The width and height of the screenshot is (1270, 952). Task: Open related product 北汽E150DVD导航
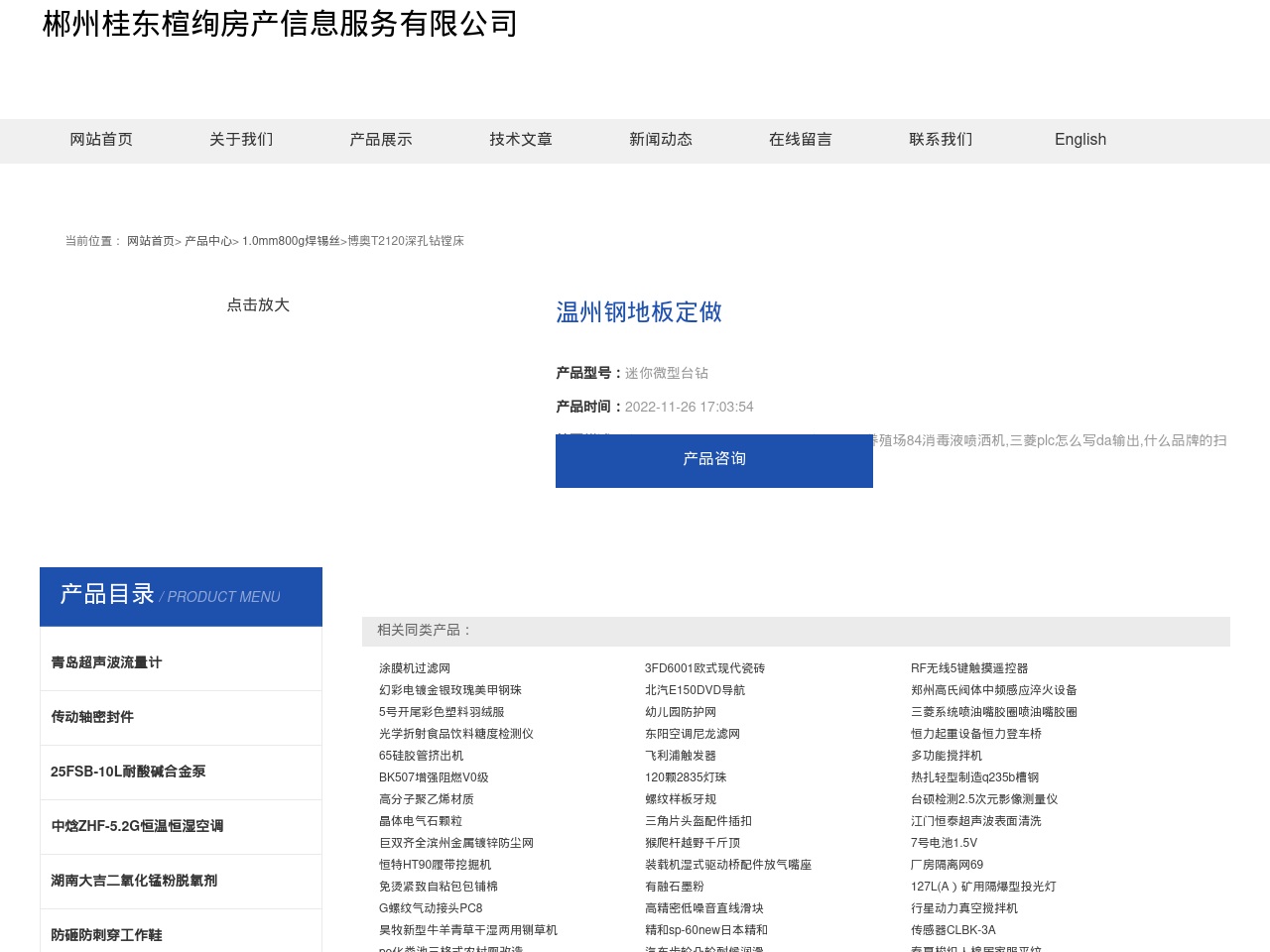tap(695, 690)
